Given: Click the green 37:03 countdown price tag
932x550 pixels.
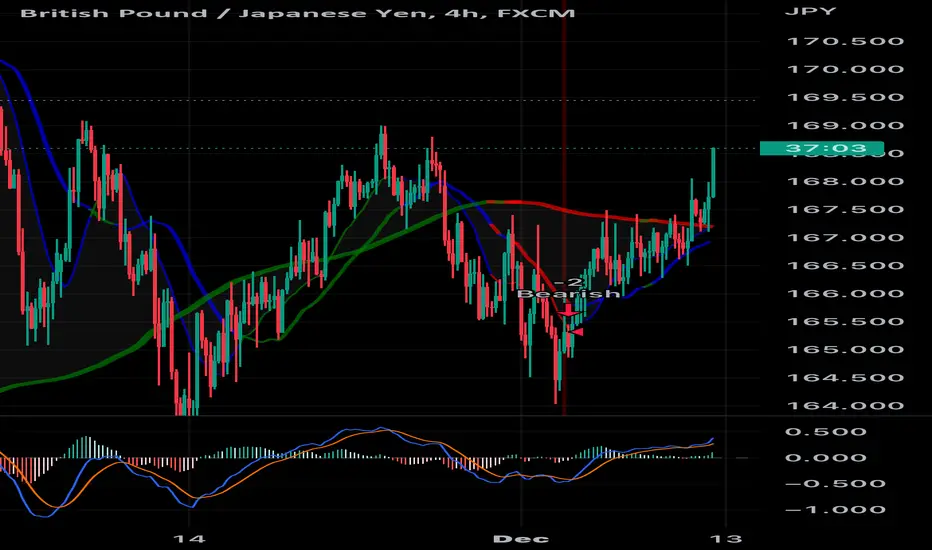Looking at the screenshot, I should coord(822,148).
